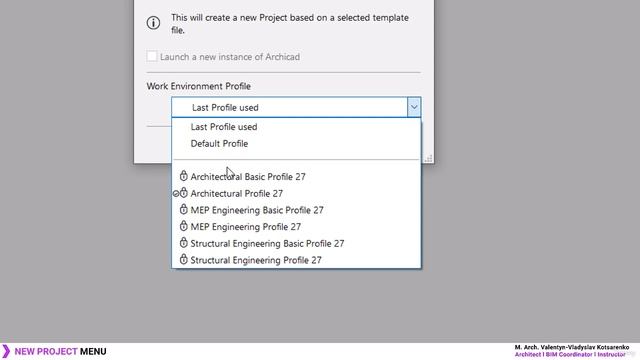The width and height of the screenshot is (640, 360).
Task: Click lock icon beside Structural Engineering Profile 27
Action: coord(184,260)
